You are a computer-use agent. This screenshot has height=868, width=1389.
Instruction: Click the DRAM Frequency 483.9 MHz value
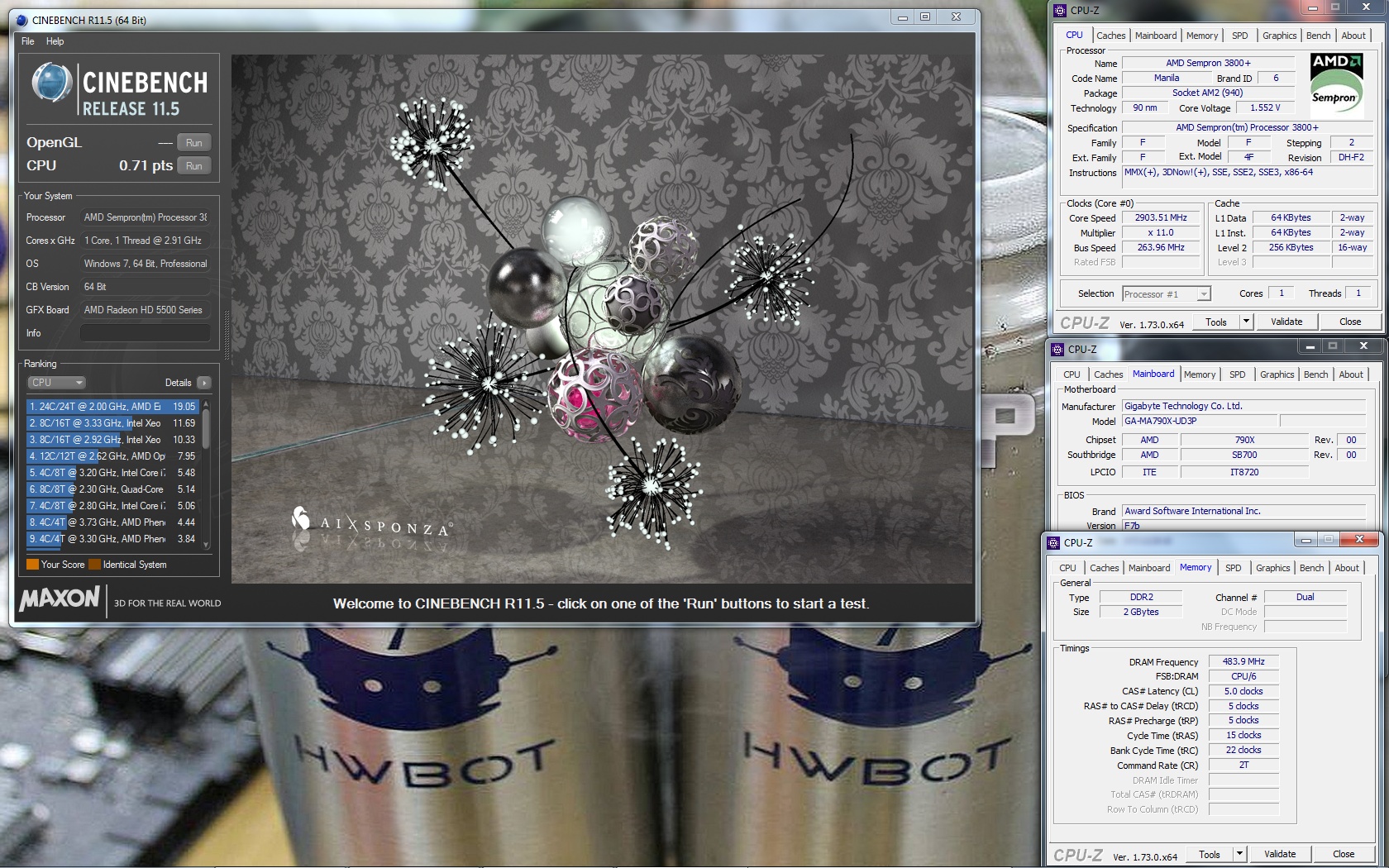[x=1243, y=662]
